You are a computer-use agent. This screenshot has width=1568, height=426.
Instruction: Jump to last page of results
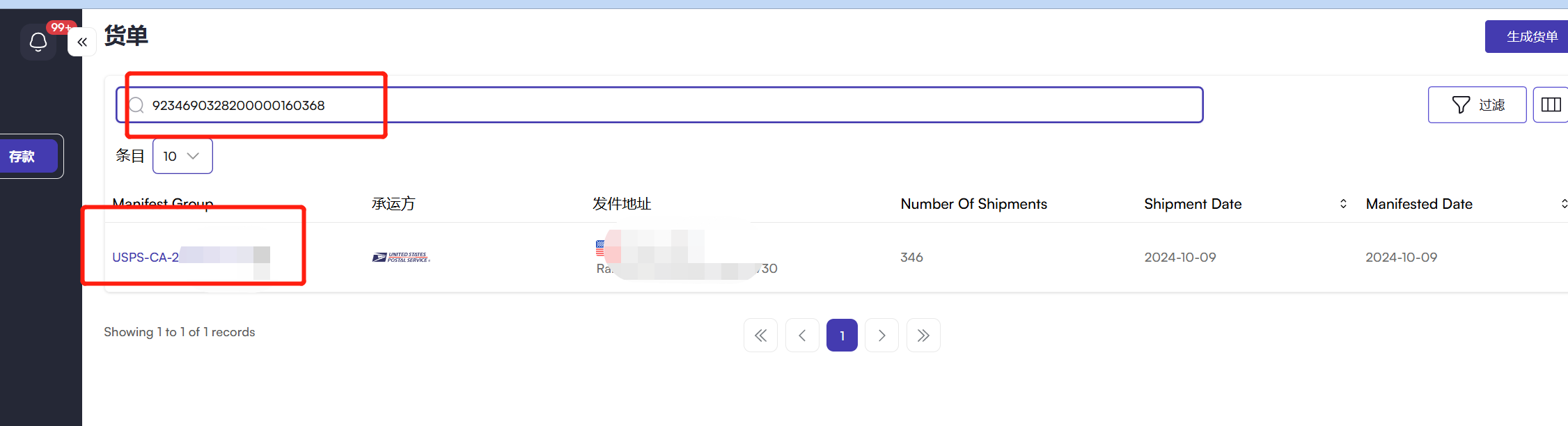[923, 336]
